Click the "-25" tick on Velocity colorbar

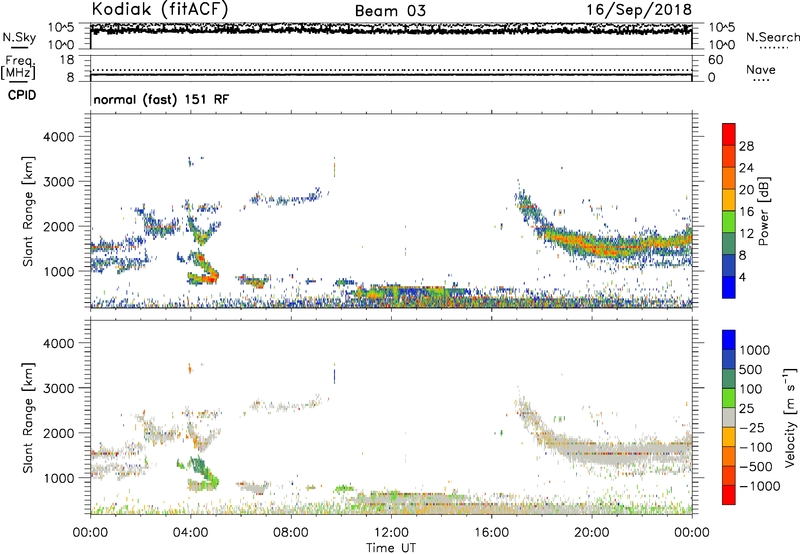(752, 427)
